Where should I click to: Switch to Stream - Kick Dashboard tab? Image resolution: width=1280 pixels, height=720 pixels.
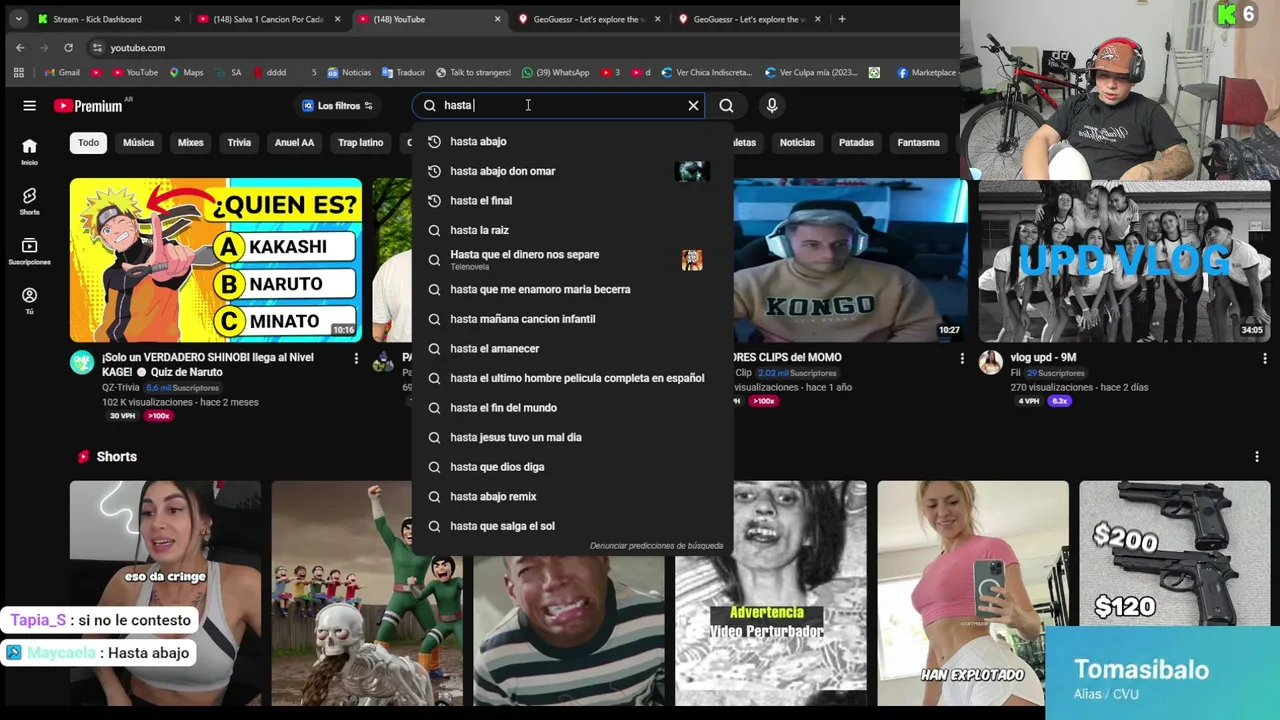tap(108, 19)
